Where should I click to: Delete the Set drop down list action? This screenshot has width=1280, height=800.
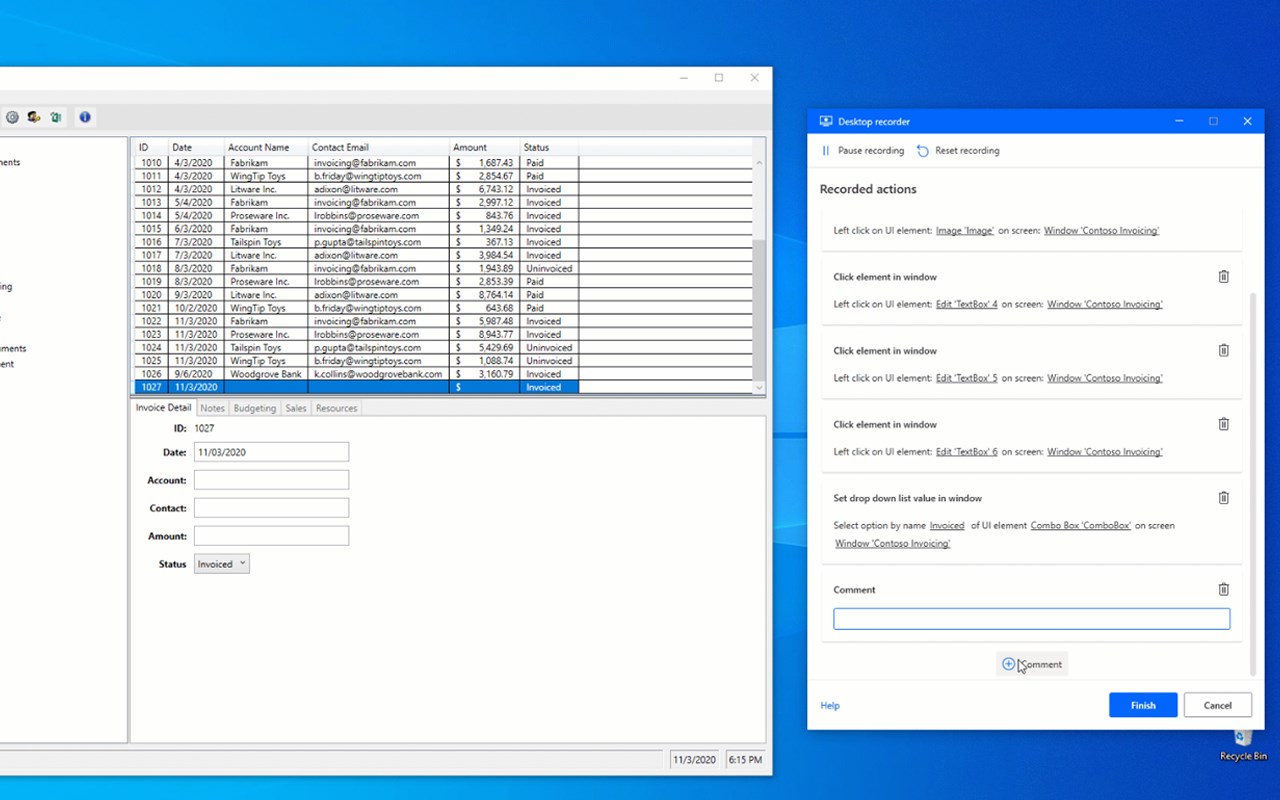tap(1223, 498)
